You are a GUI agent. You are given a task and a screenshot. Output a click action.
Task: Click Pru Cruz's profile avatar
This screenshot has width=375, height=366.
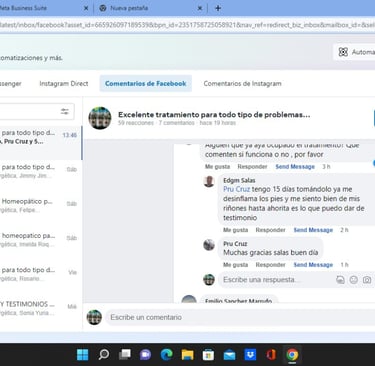coord(209,245)
